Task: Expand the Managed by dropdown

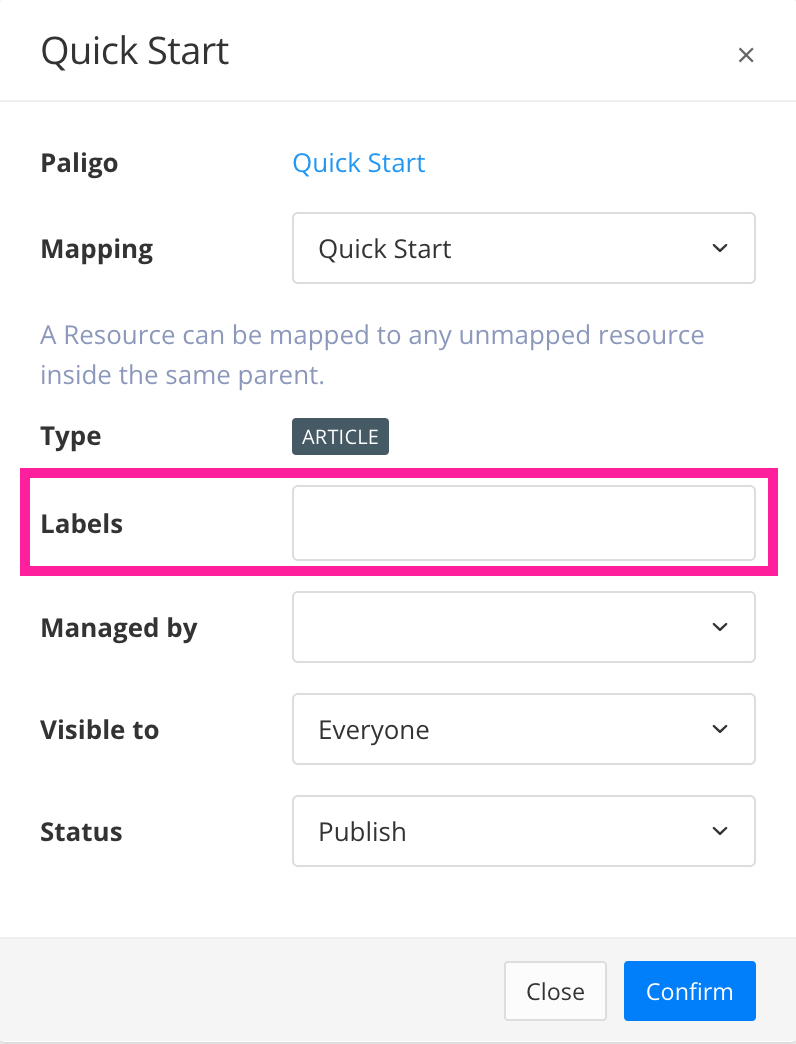Action: 524,627
